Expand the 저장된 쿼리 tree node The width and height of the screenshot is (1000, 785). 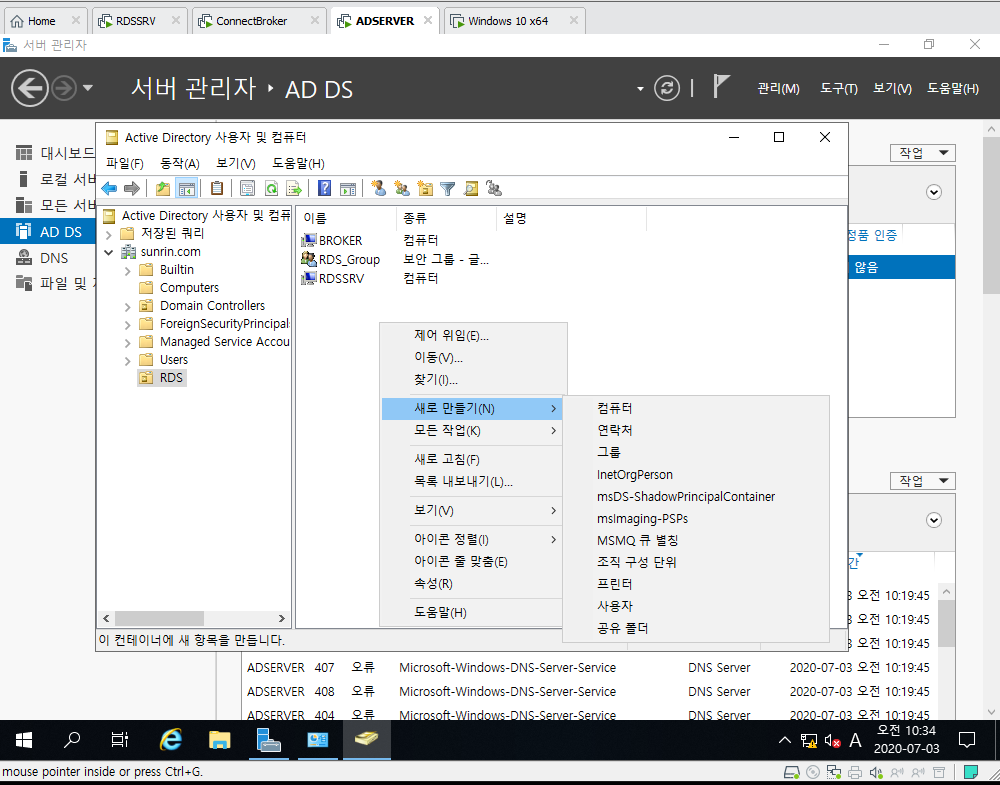(108, 235)
